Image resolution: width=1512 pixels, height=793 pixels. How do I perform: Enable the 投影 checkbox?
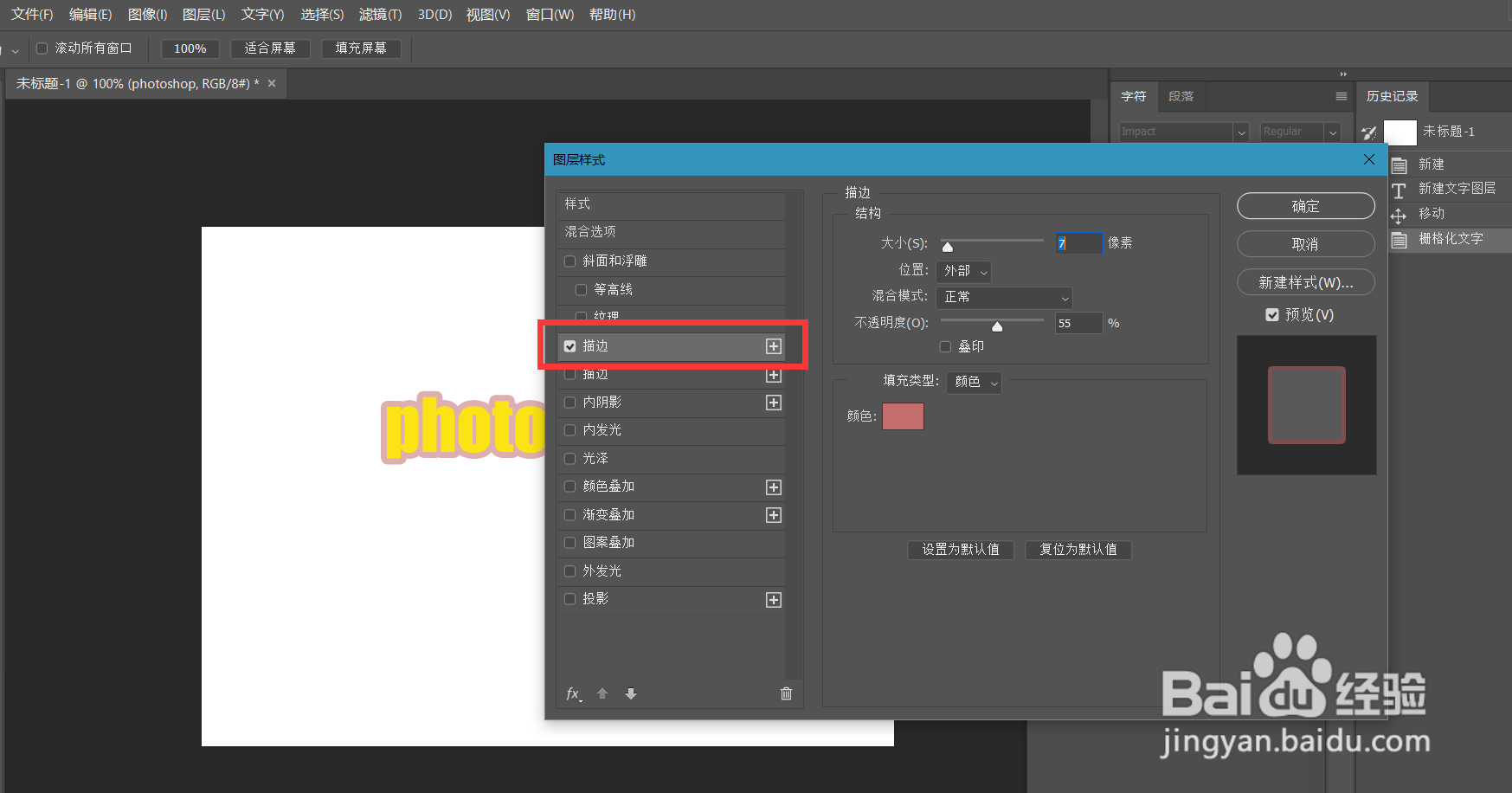[x=569, y=598]
